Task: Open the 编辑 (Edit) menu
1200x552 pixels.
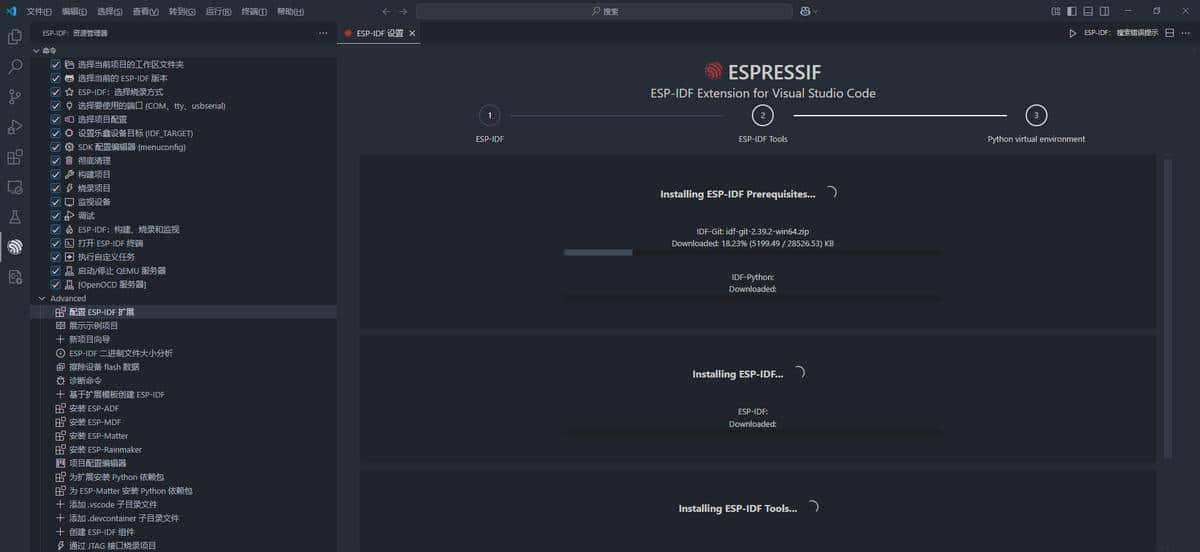Action: (75, 11)
